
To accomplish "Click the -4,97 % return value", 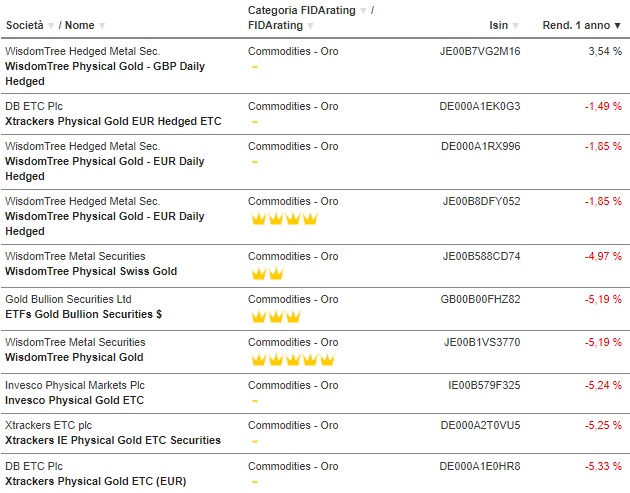I will 603,256.
